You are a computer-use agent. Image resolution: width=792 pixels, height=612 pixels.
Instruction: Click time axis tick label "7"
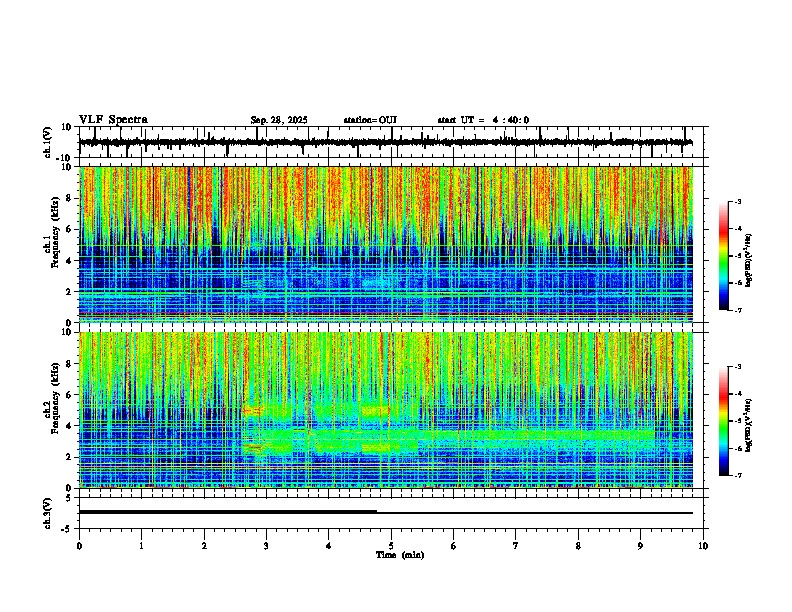click(516, 546)
